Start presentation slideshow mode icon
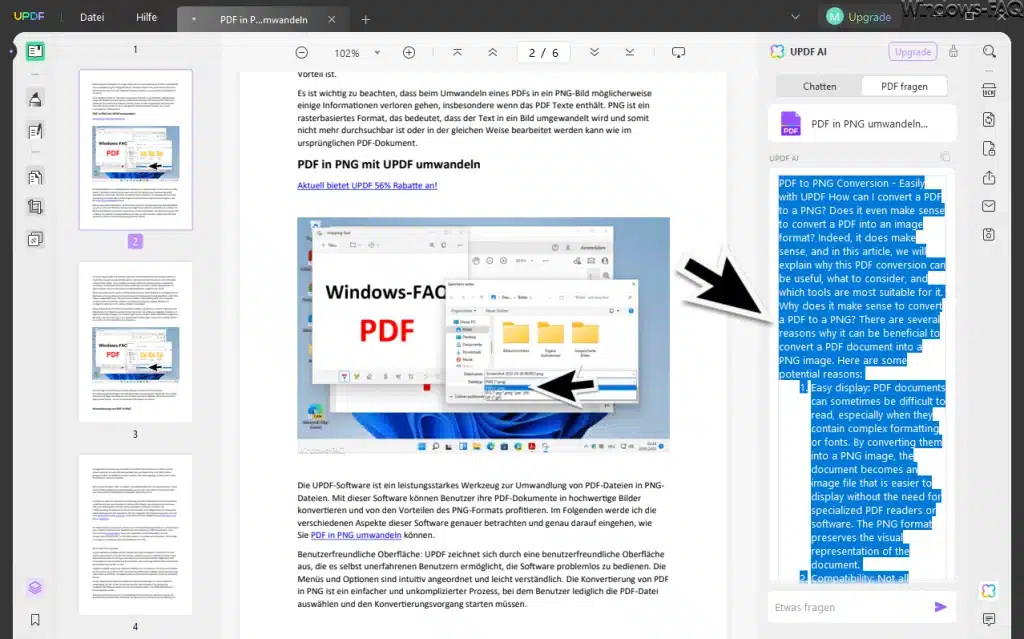The width and height of the screenshot is (1024, 639). (679, 52)
